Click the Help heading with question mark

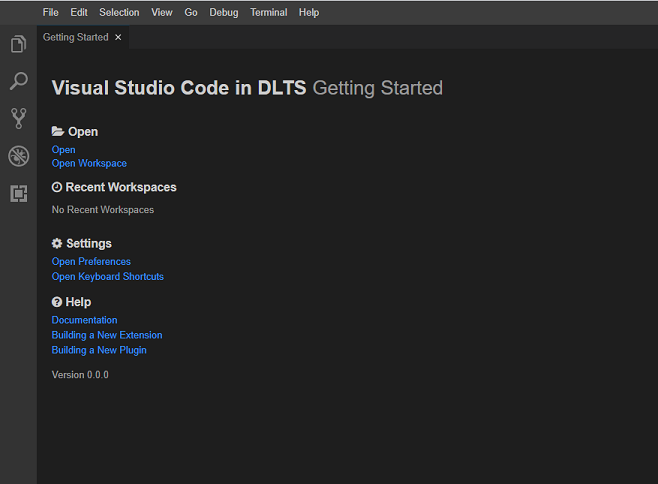(71, 302)
